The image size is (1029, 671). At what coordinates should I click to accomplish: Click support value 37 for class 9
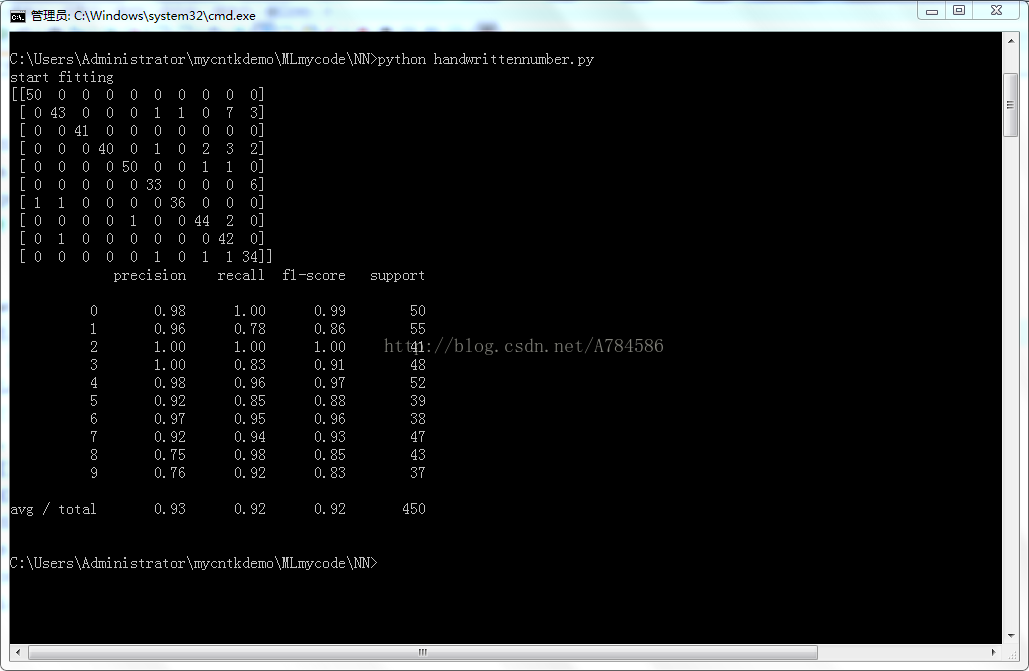point(418,473)
